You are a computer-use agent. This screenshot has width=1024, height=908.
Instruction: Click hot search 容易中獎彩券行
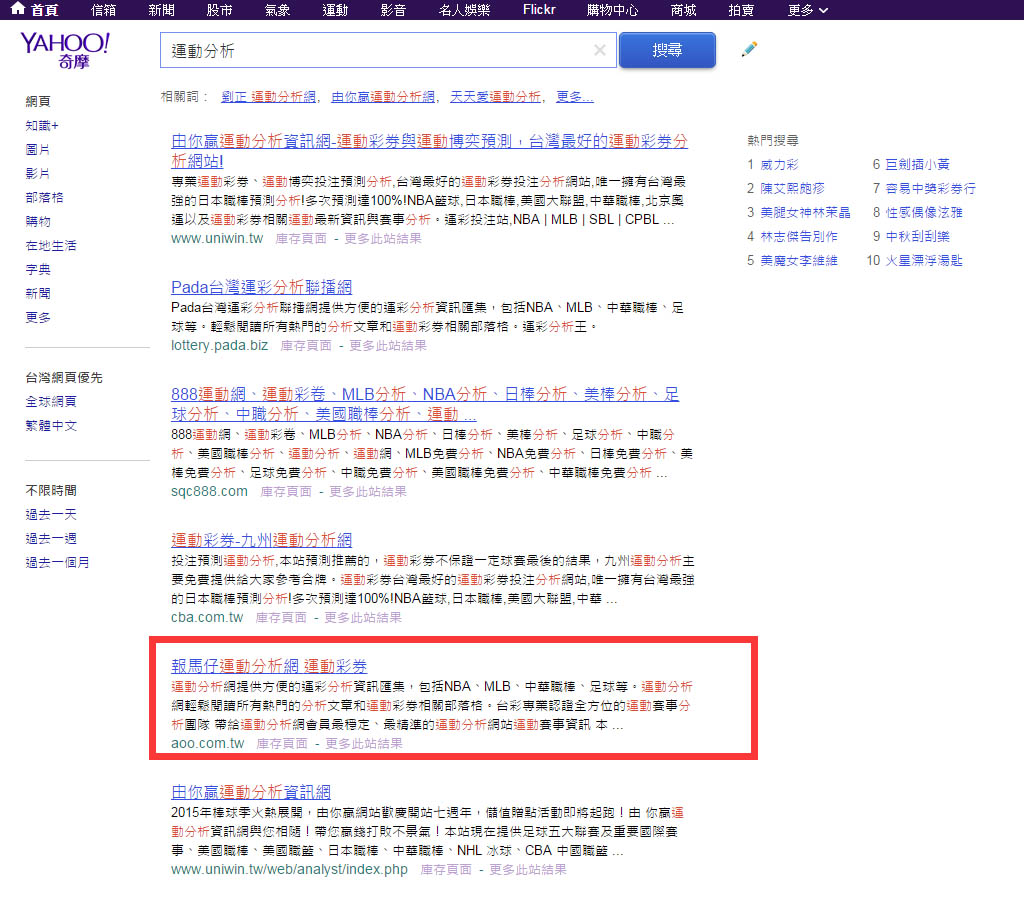click(931, 188)
